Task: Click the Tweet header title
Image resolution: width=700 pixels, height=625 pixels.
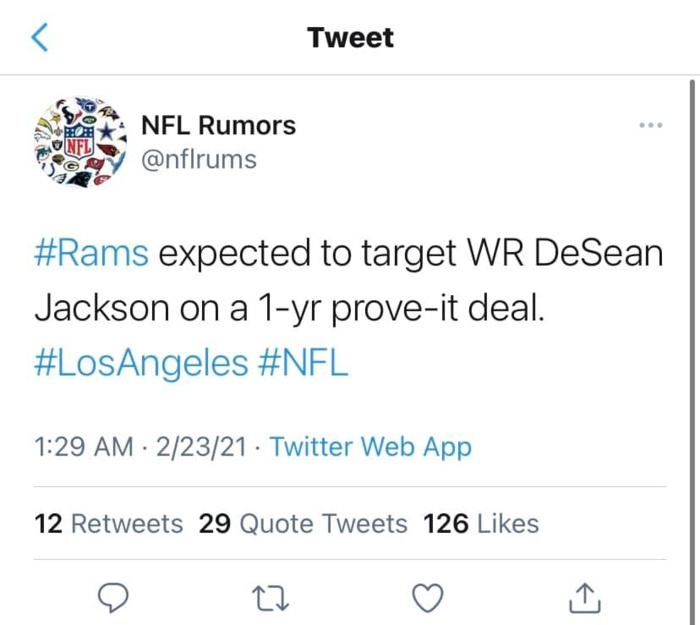Action: tap(350, 38)
